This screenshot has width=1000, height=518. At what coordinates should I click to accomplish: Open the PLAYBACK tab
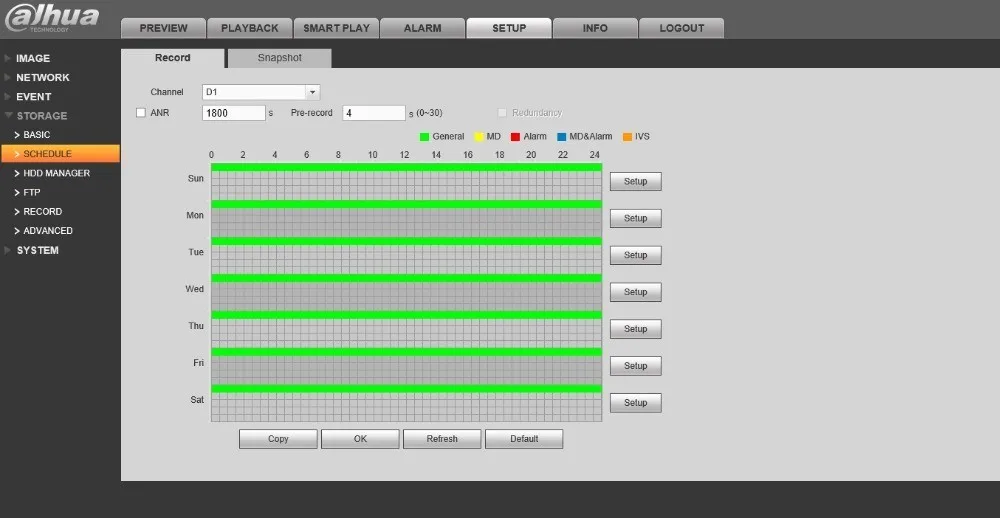coord(250,28)
